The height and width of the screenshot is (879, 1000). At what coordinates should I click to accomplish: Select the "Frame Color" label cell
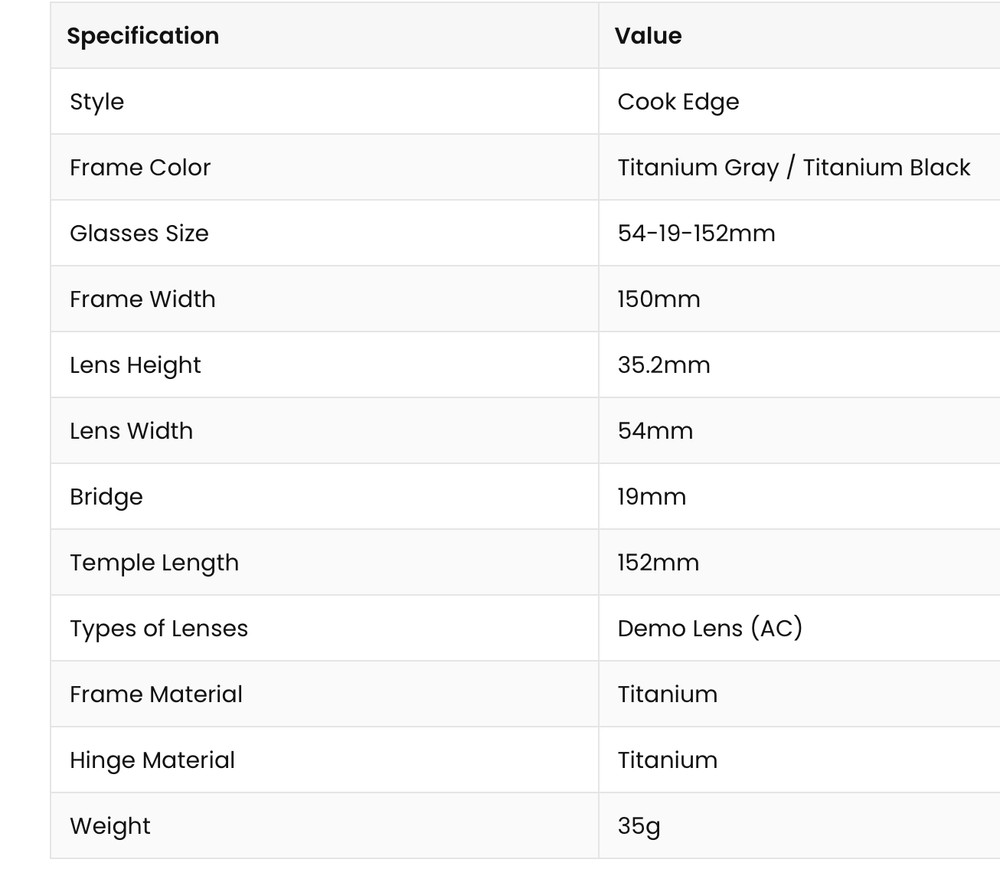click(140, 168)
